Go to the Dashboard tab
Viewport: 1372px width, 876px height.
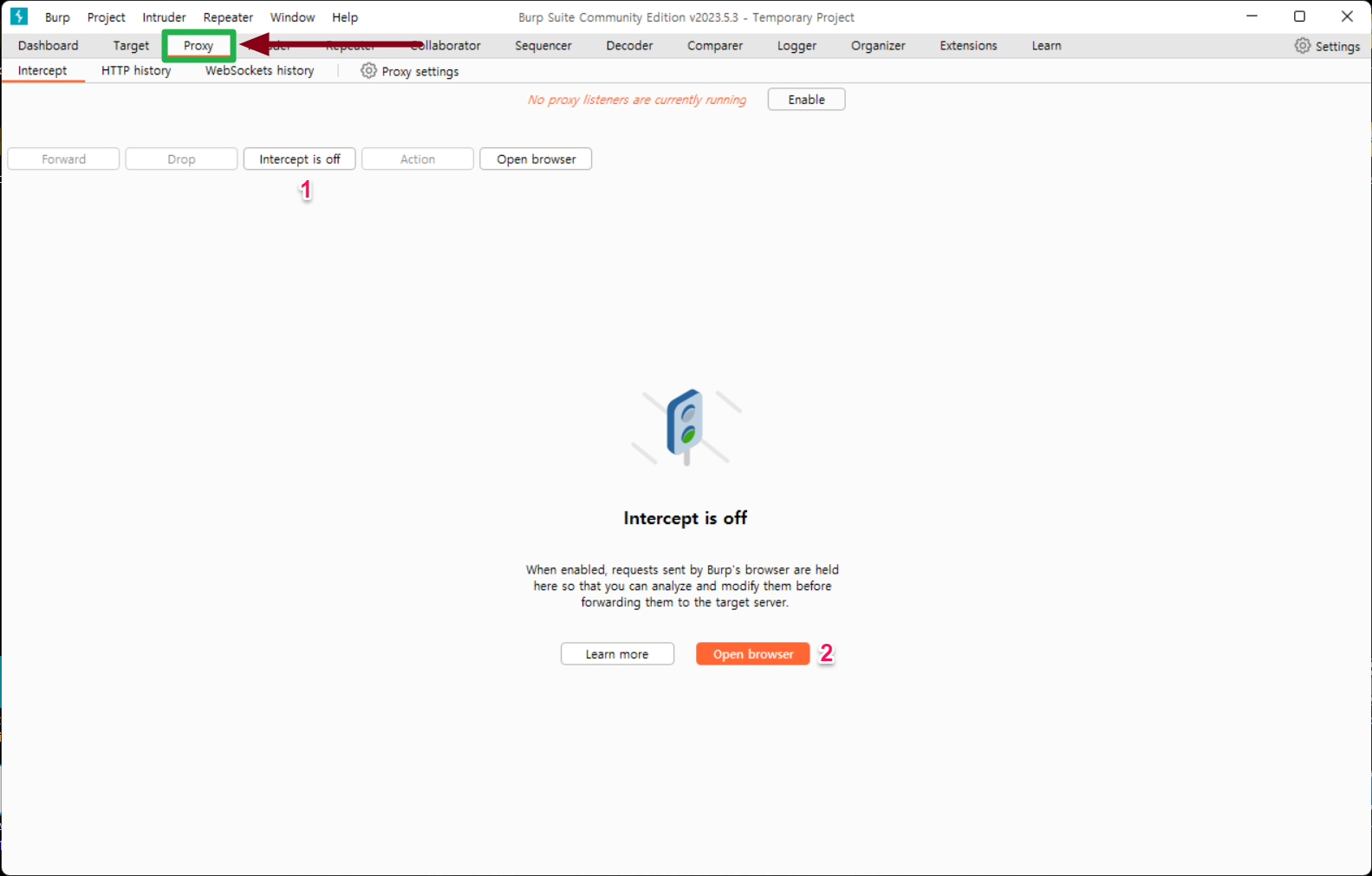coord(48,46)
